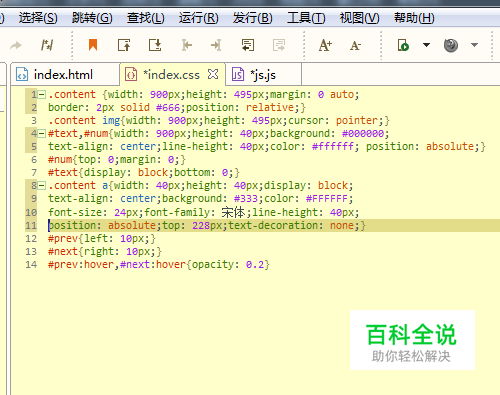Open the 选择(S) menu
The height and width of the screenshot is (395, 500).
(x=38, y=18)
